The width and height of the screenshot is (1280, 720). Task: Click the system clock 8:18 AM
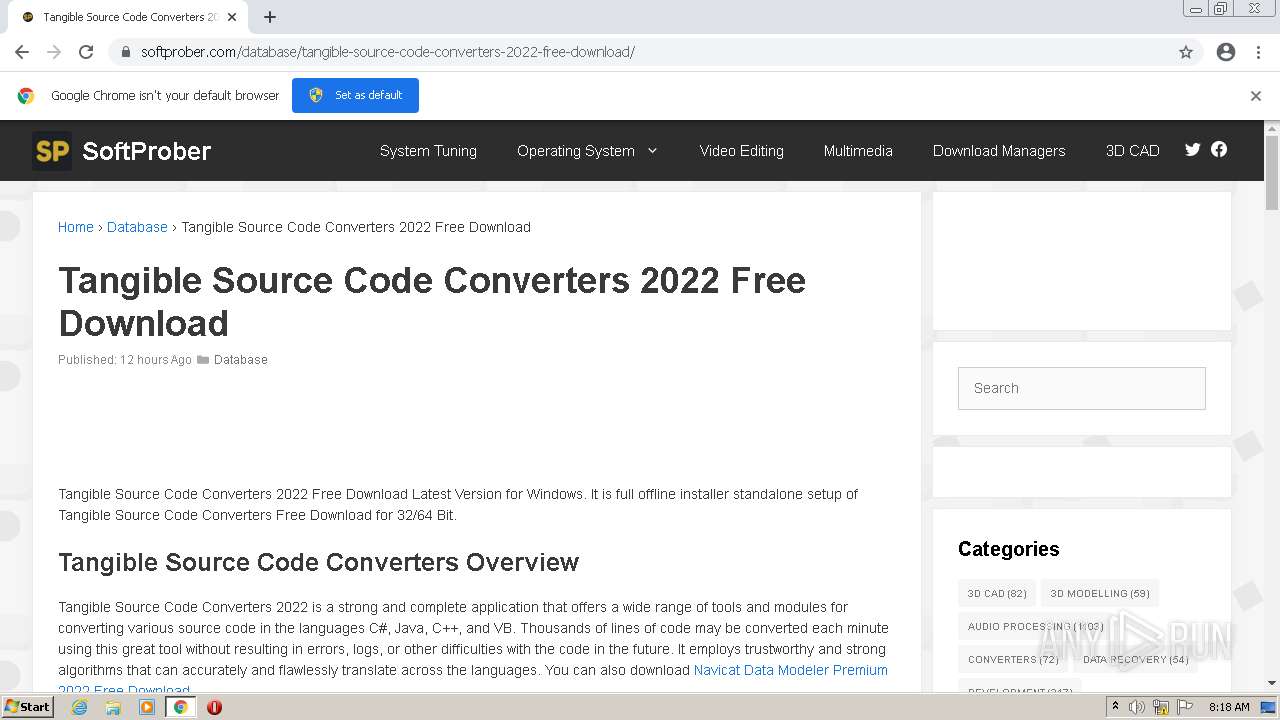1229,707
